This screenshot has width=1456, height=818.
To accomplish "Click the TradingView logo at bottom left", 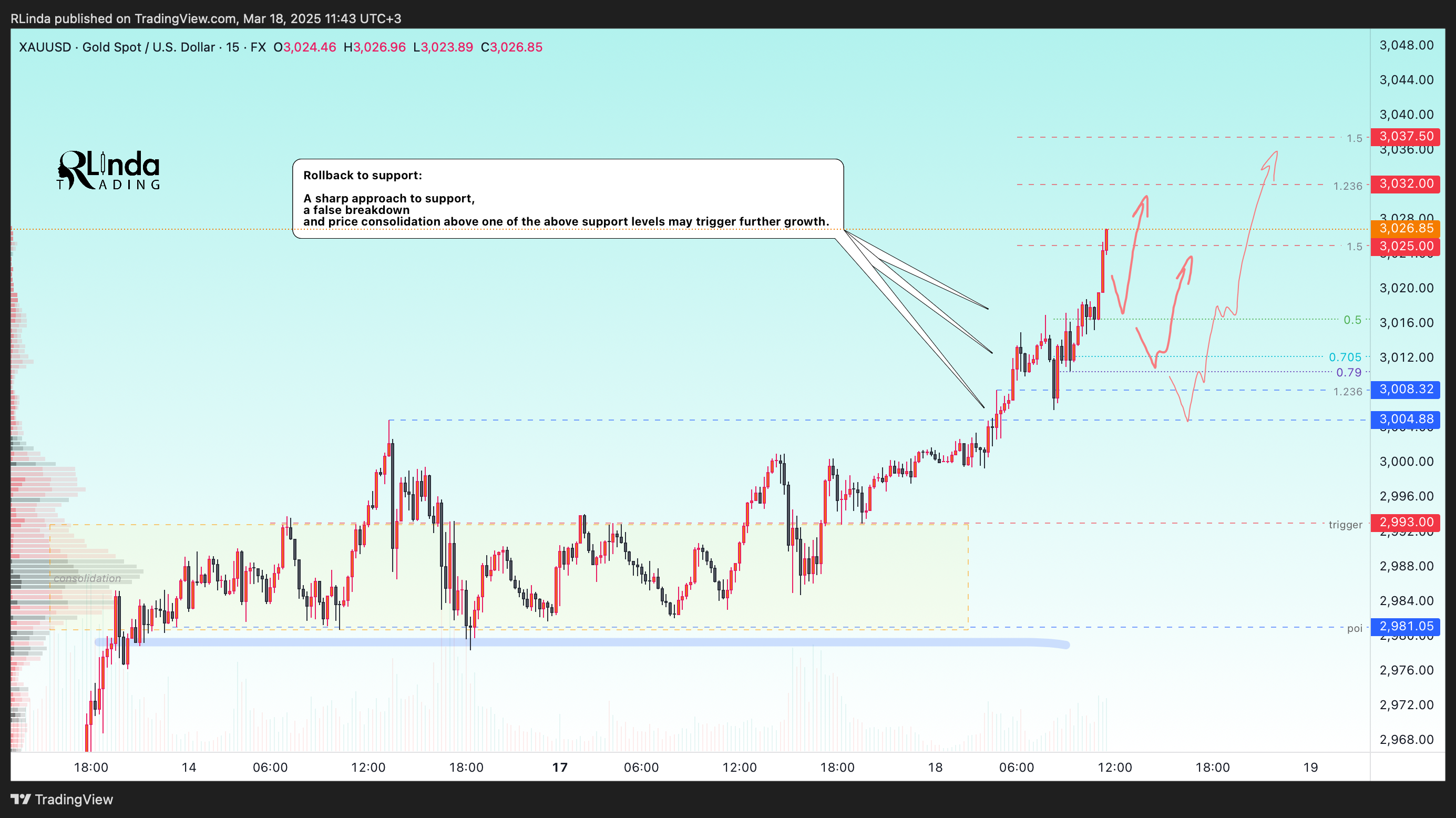I will (62, 799).
